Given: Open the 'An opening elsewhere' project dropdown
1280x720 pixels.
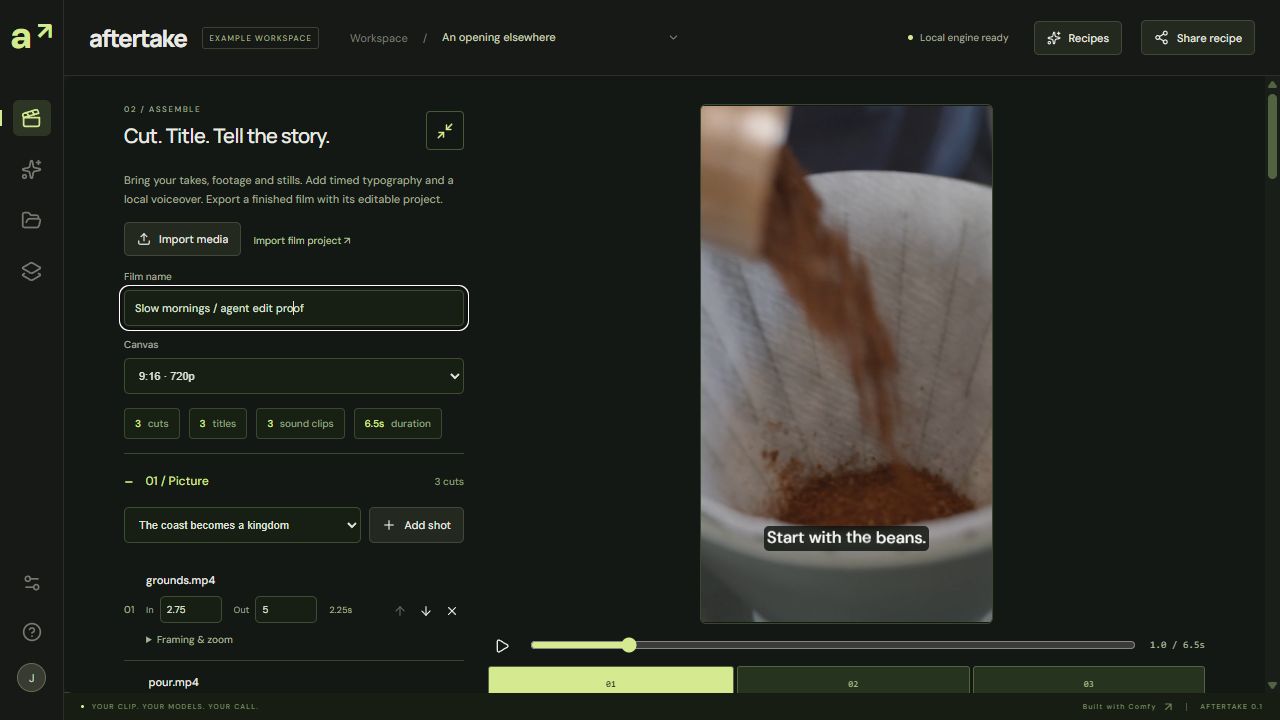Looking at the screenshot, I should [x=560, y=38].
